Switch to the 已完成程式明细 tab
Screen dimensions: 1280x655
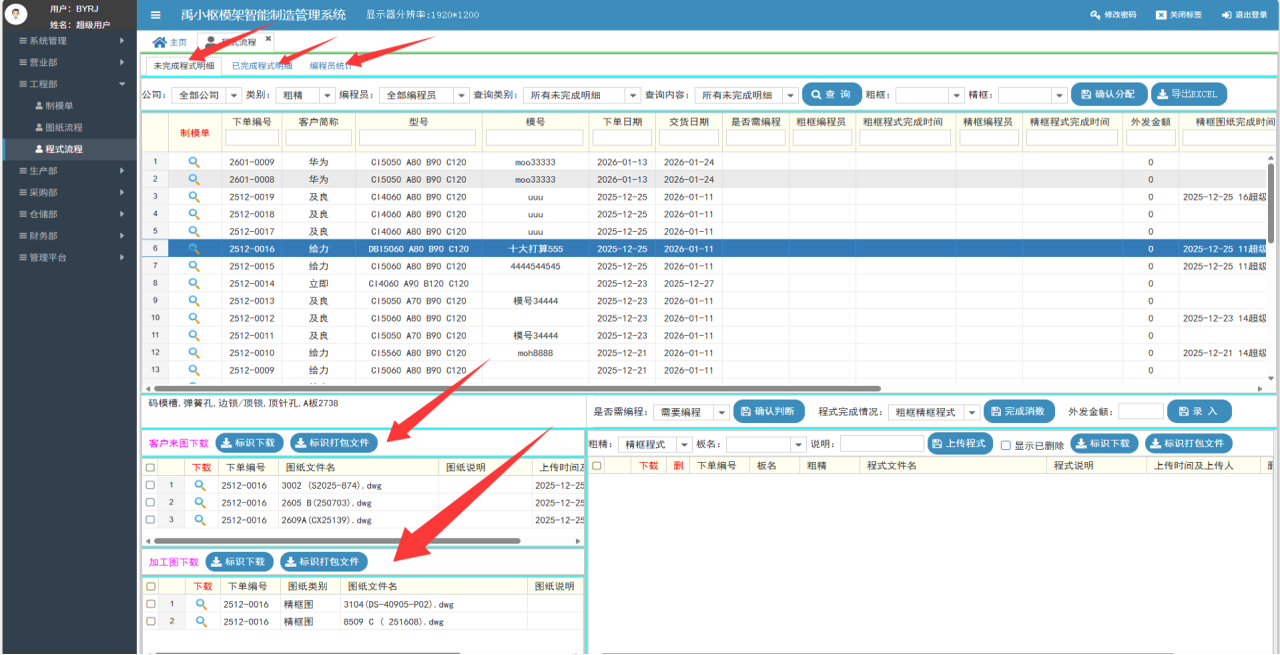(x=262, y=66)
